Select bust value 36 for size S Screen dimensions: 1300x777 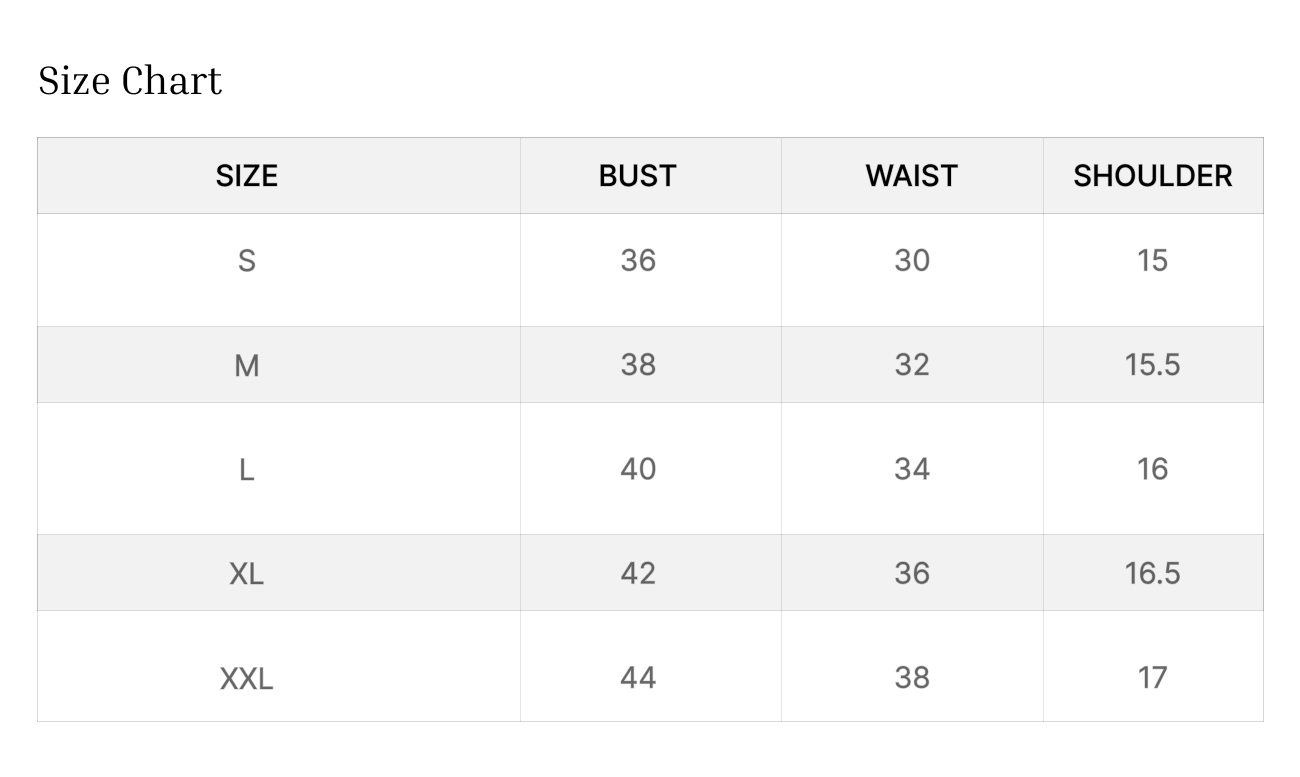(637, 261)
